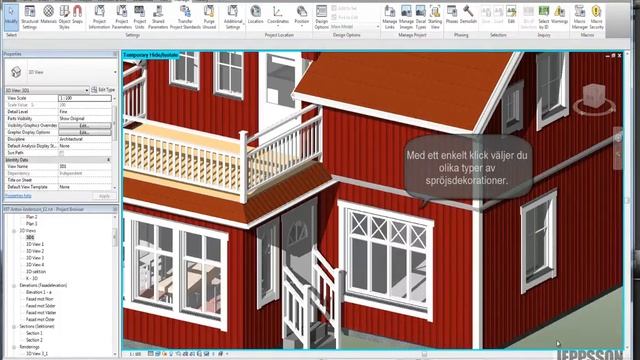Select K - 3D view

coord(32,278)
